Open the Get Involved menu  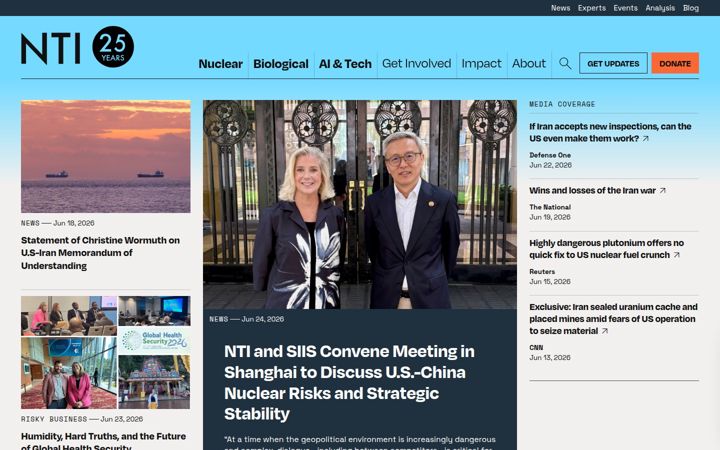416,64
